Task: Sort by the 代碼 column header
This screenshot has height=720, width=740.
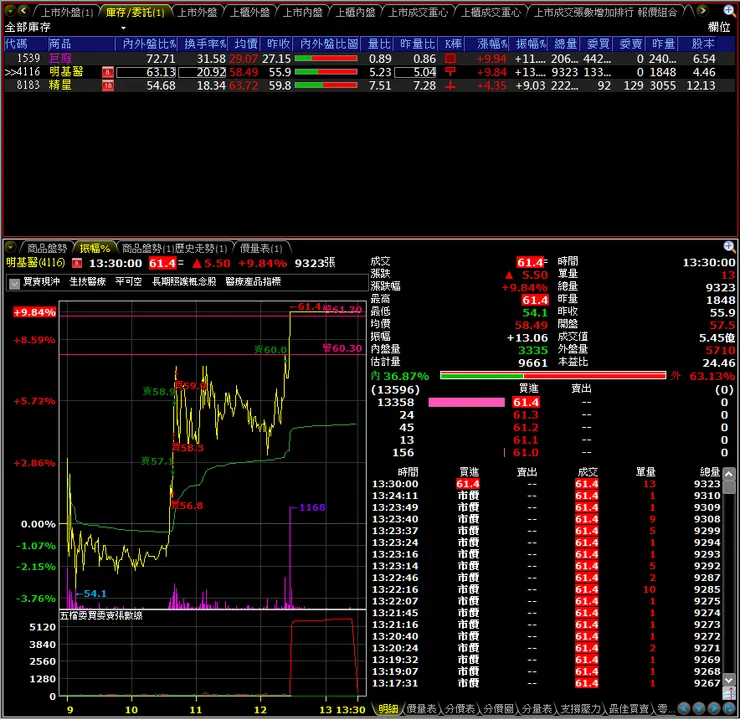Action: [x=25, y=44]
